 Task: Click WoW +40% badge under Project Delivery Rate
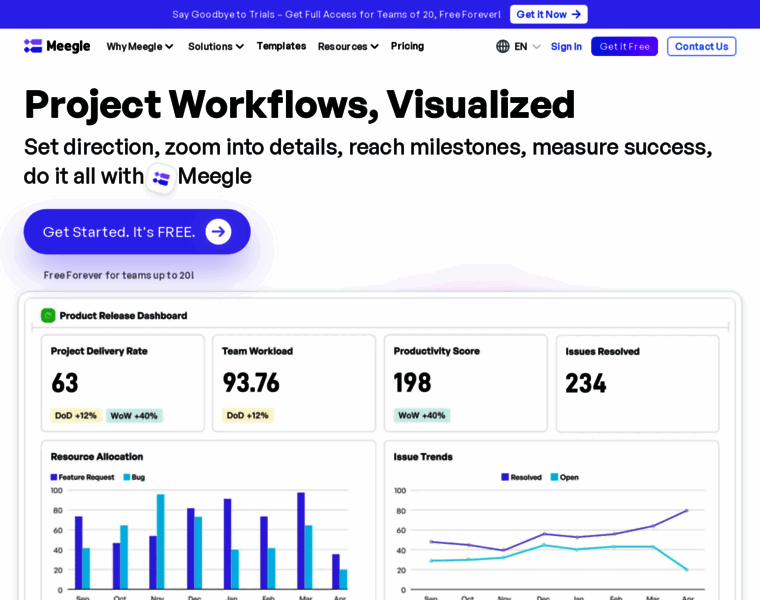(134, 416)
